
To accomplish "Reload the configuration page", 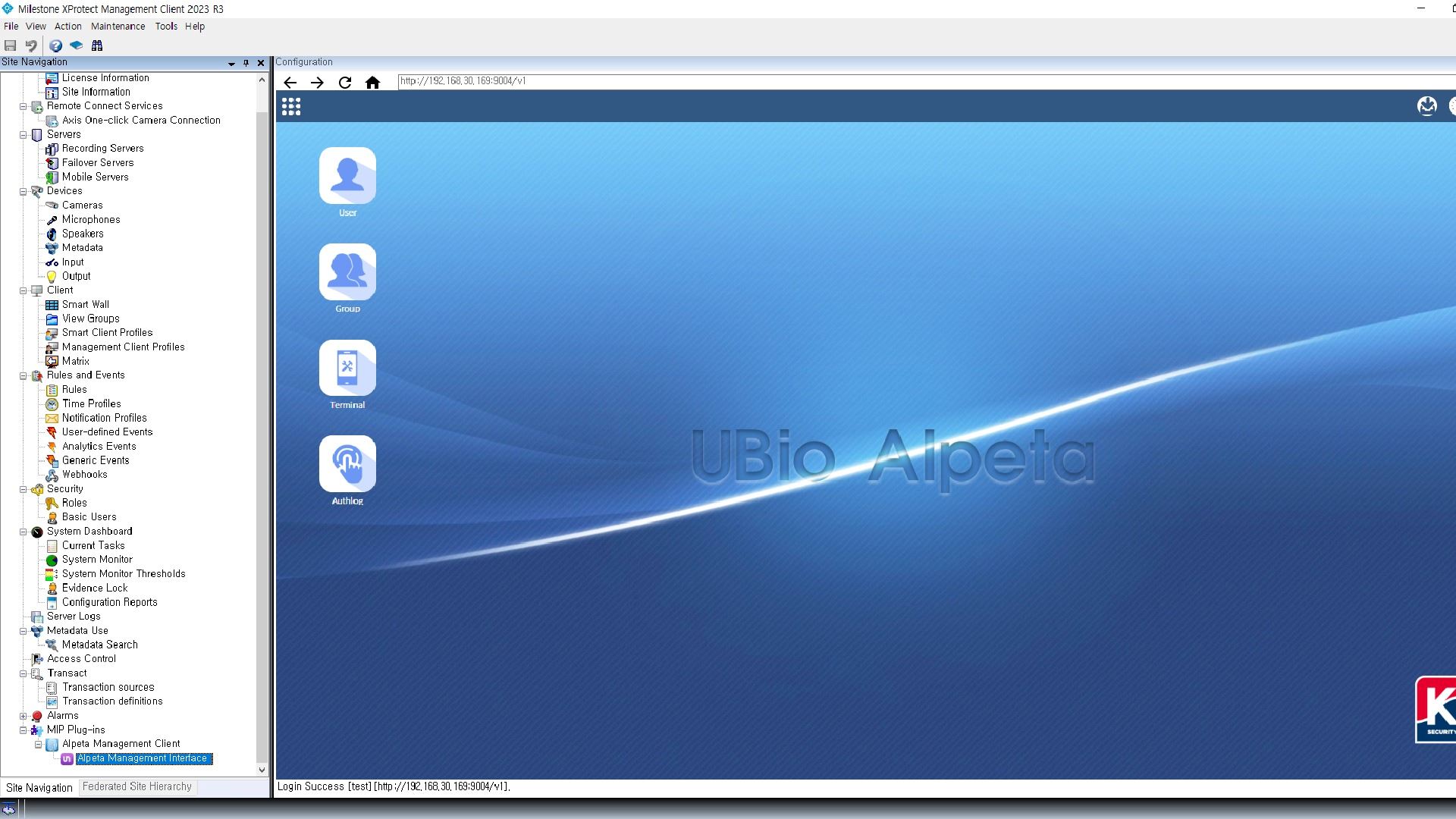I will (x=345, y=82).
